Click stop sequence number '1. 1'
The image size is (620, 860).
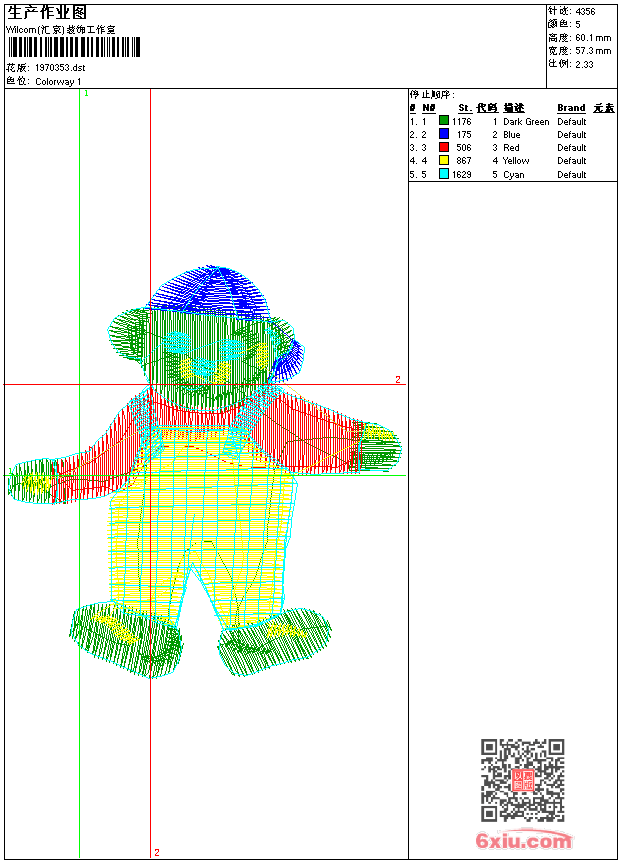pyautogui.click(x=418, y=122)
